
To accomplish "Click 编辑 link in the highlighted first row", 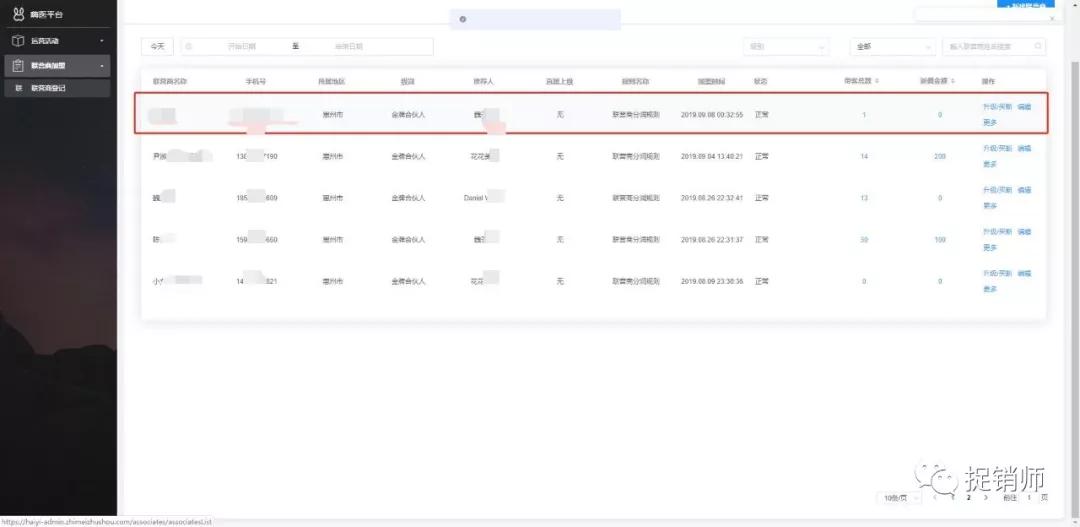I will tap(1024, 106).
